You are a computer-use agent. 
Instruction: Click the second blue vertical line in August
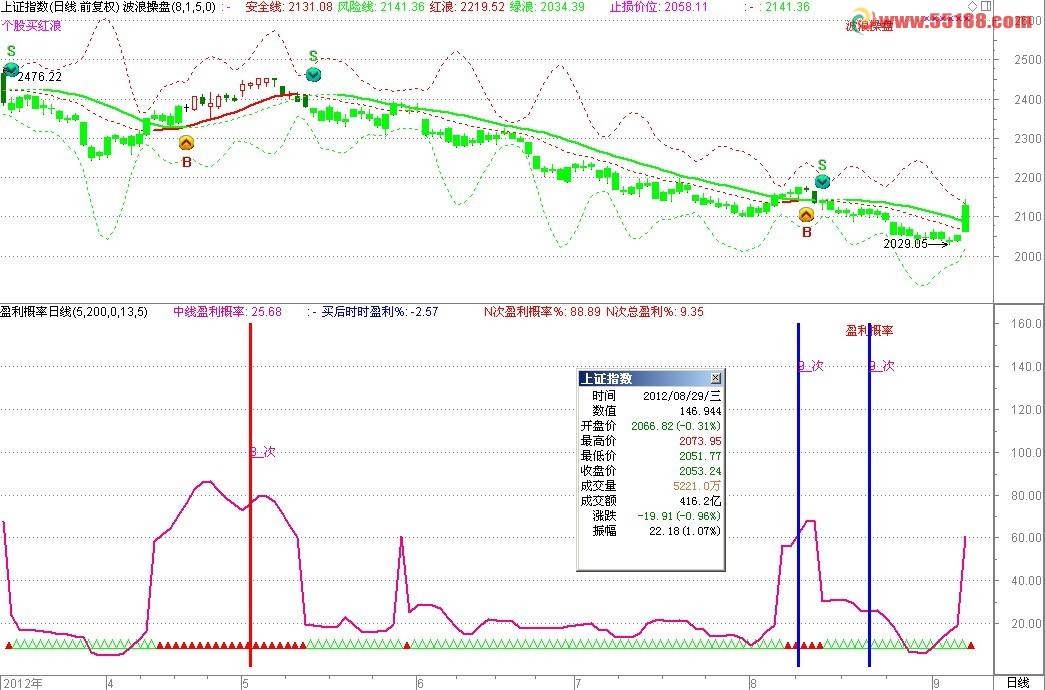[x=870, y=494]
